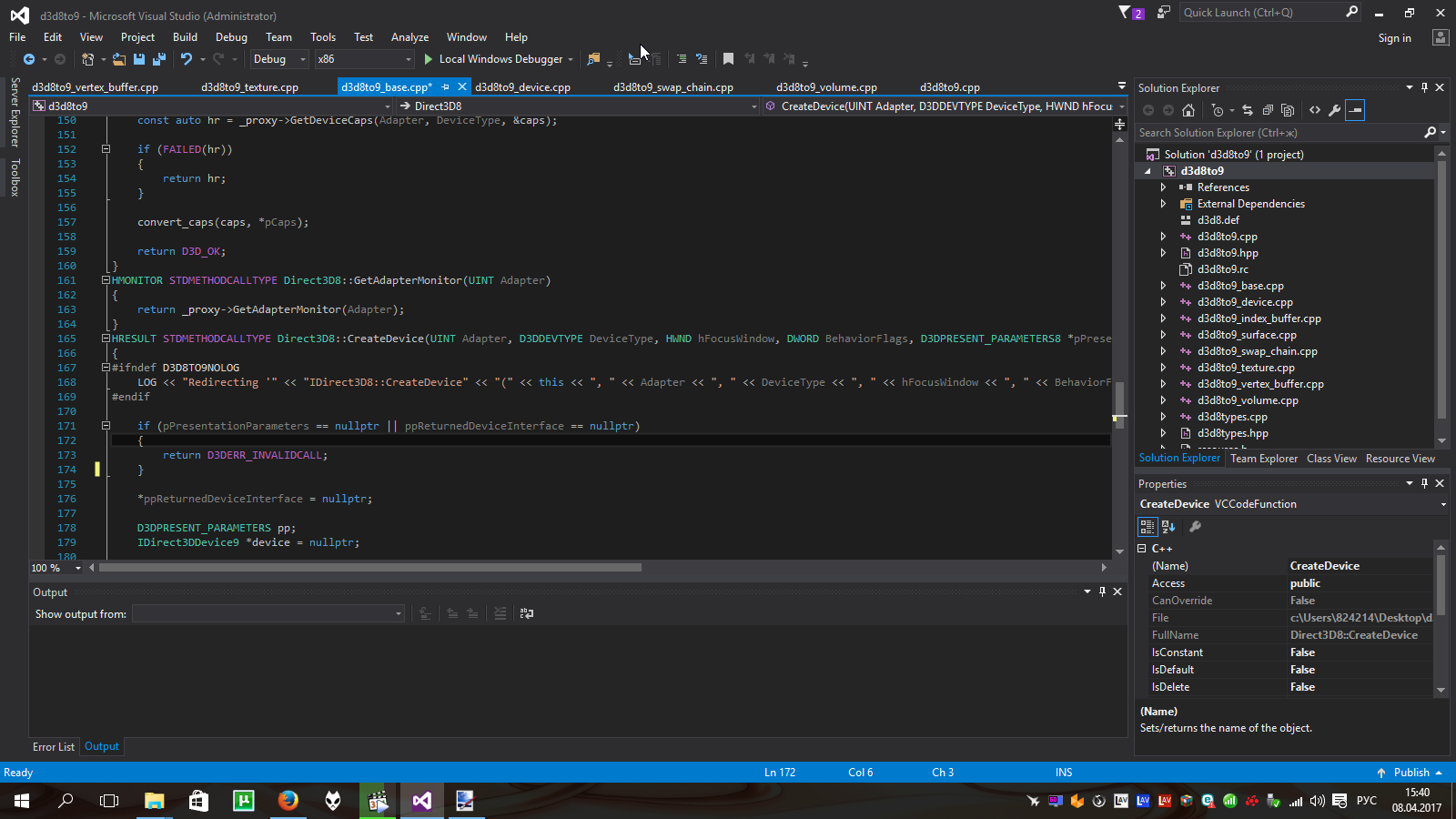The height and width of the screenshot is (819, 1456).
Task: Open the Analyze menu
Action: [409, 37]
